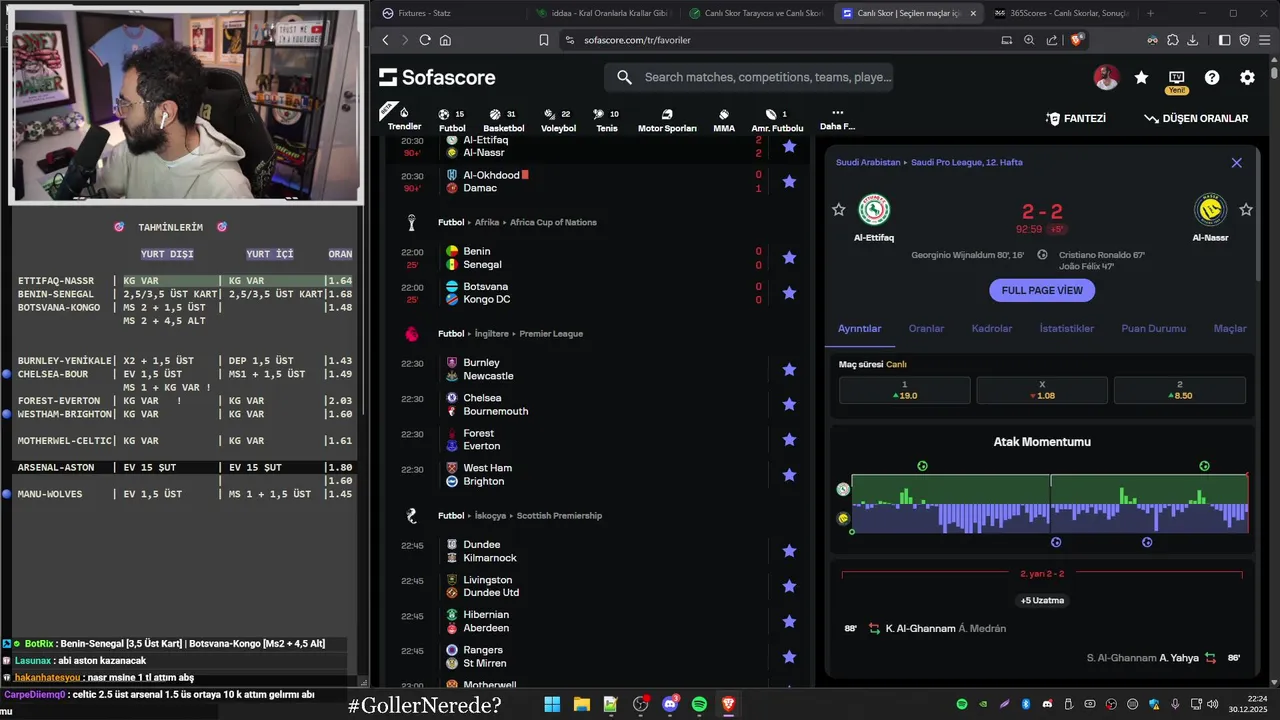Open the FANTEZİ link

click(1076, 118)
